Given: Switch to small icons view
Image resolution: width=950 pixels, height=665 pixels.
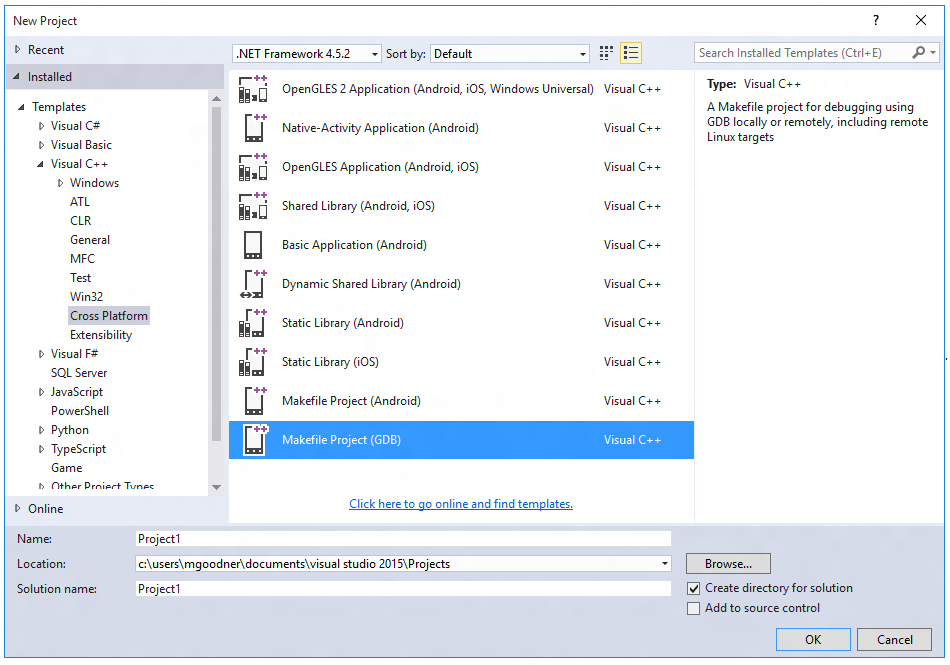Looking at the screenshot, I should point(606,53).
